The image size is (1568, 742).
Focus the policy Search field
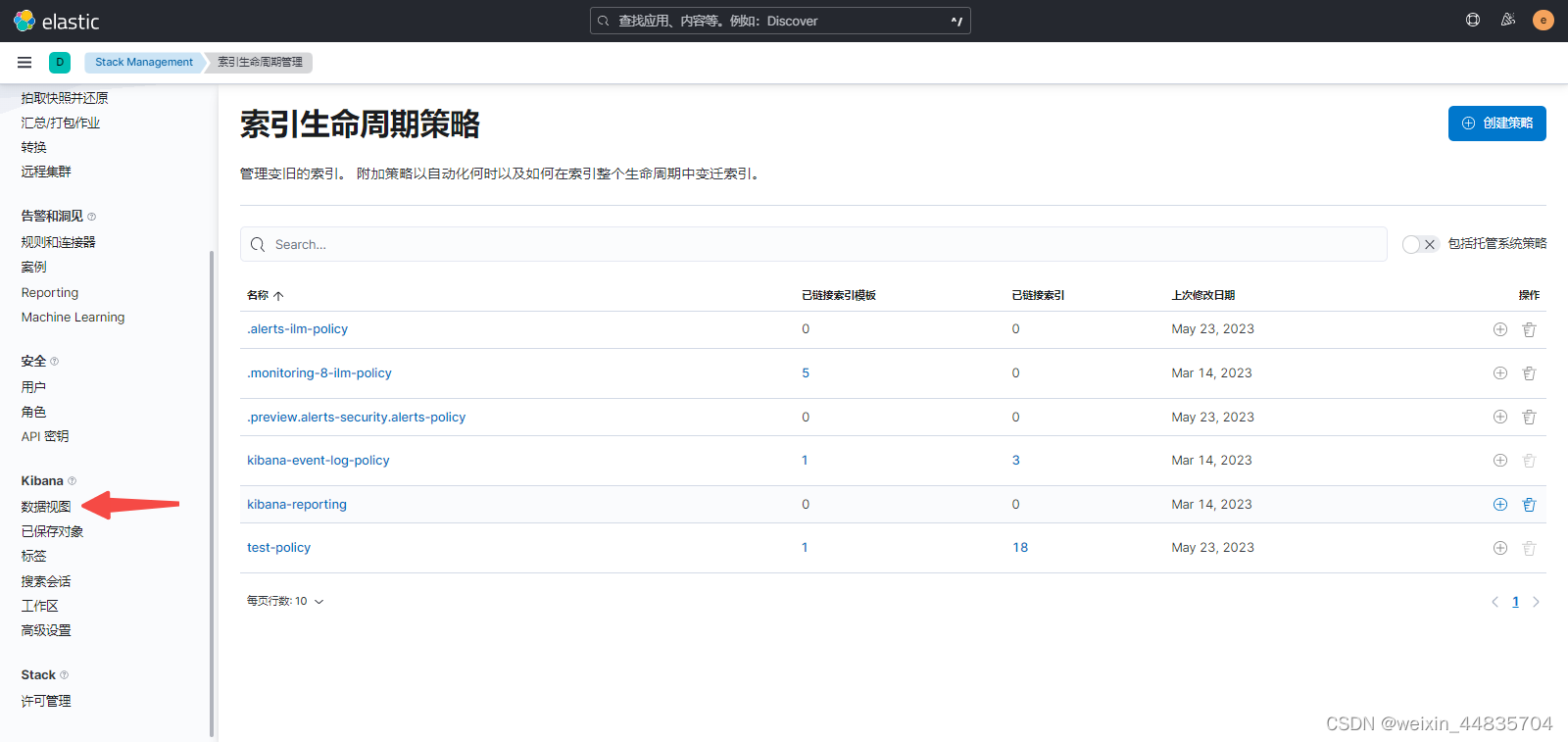tap(813, 244)
